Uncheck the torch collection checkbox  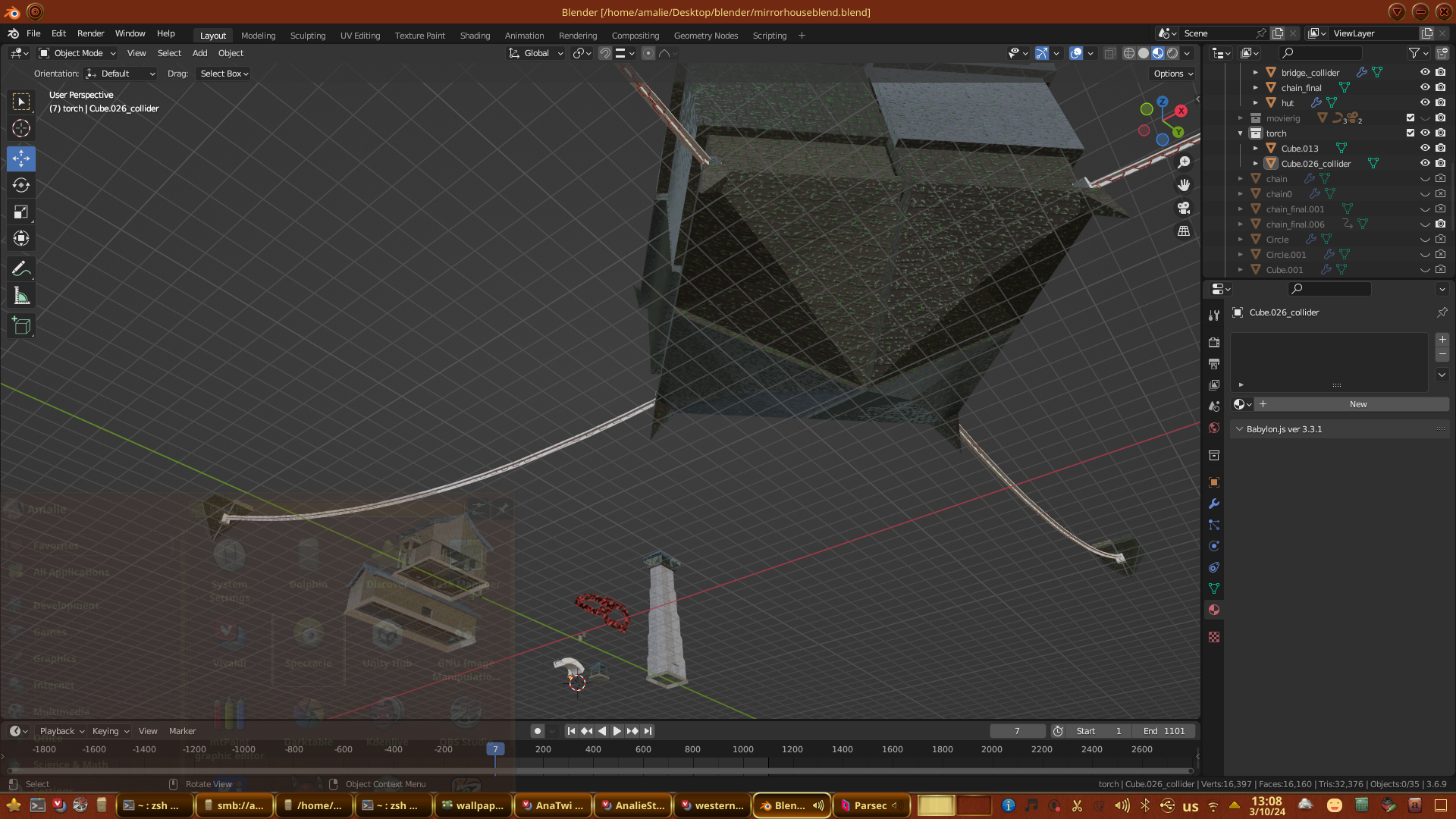point(1410,133)
